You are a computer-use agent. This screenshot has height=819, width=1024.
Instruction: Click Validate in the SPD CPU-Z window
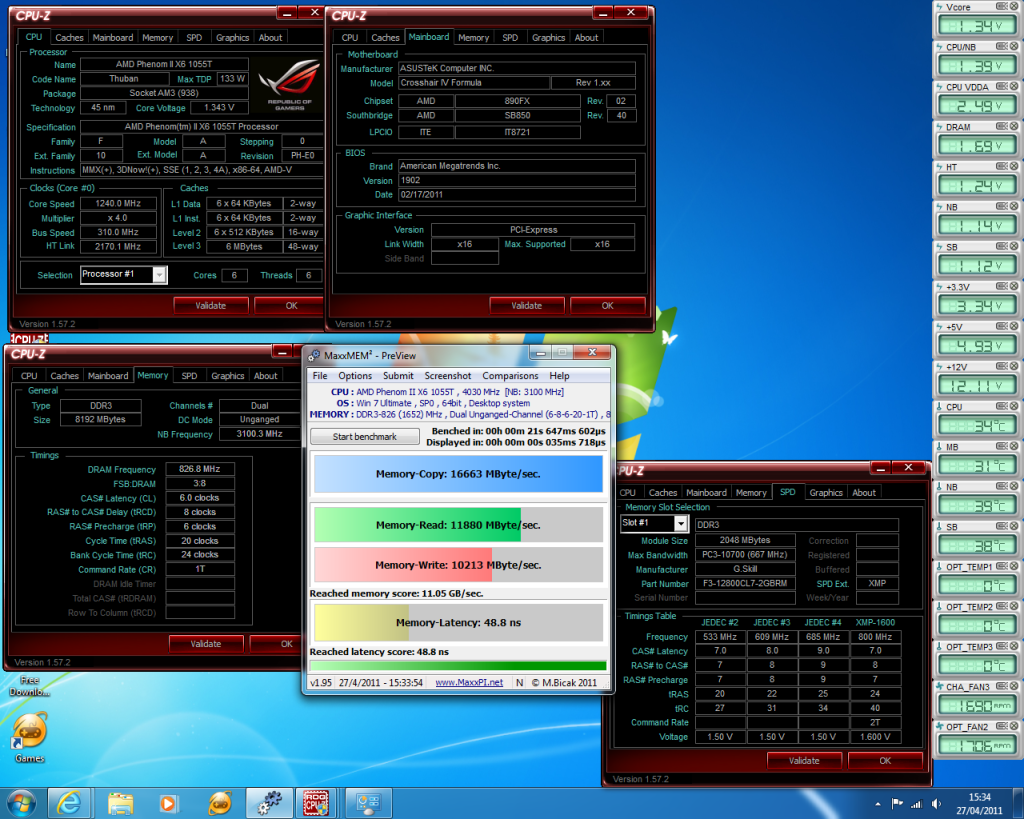click(x=804, y=760)
